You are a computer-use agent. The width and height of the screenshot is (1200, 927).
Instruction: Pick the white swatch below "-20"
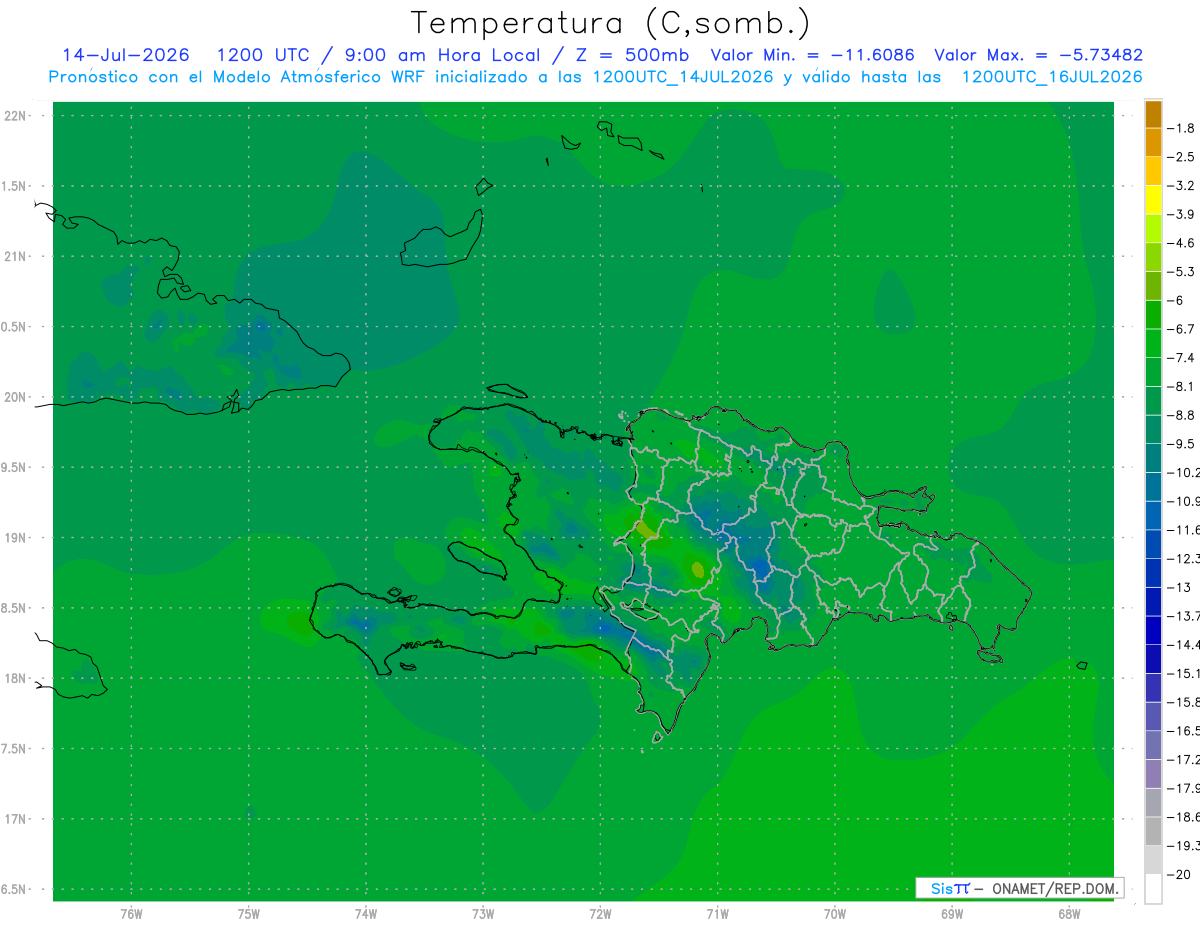coord(1153,889)
